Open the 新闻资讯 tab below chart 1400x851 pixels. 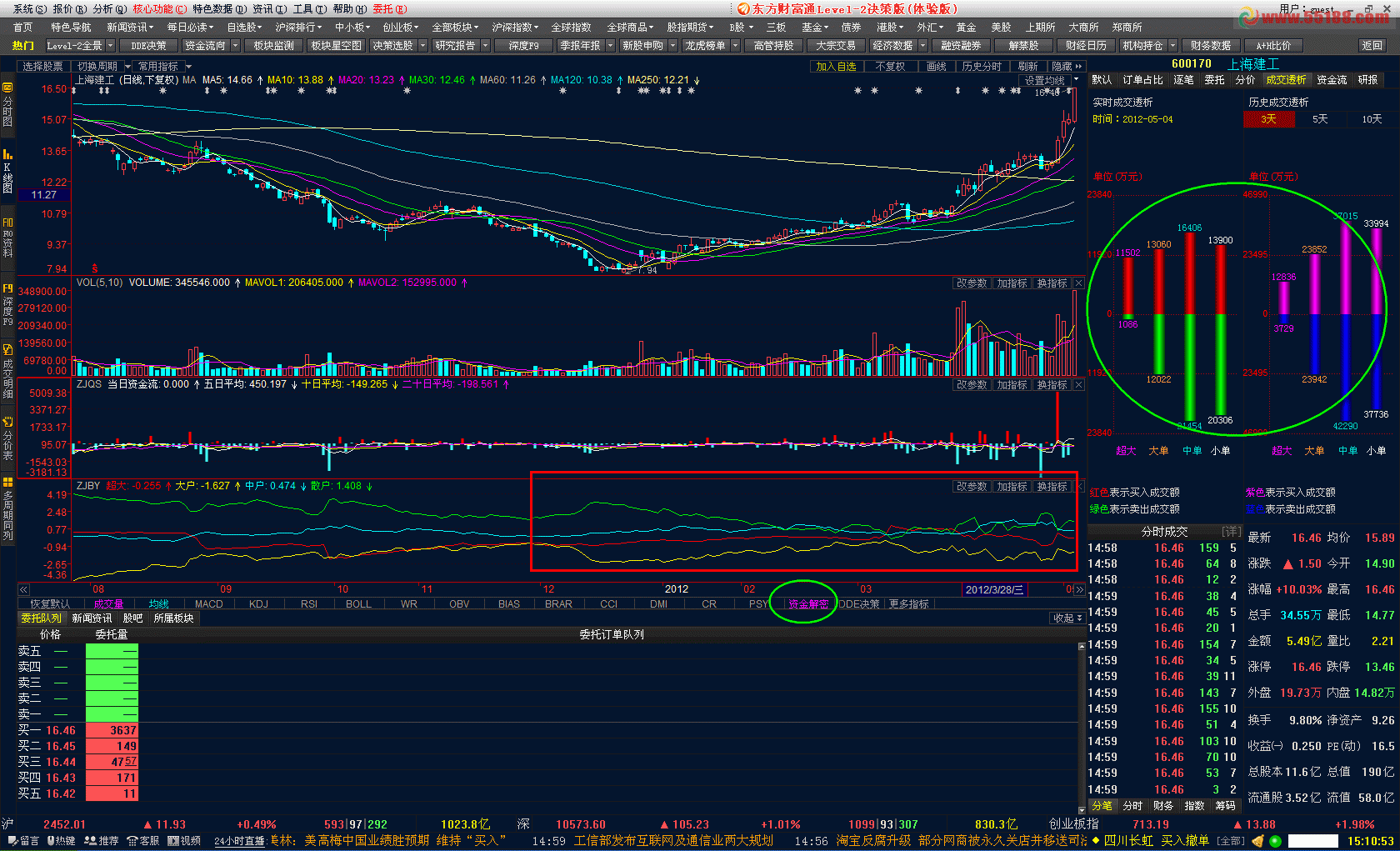coord(92,618)
